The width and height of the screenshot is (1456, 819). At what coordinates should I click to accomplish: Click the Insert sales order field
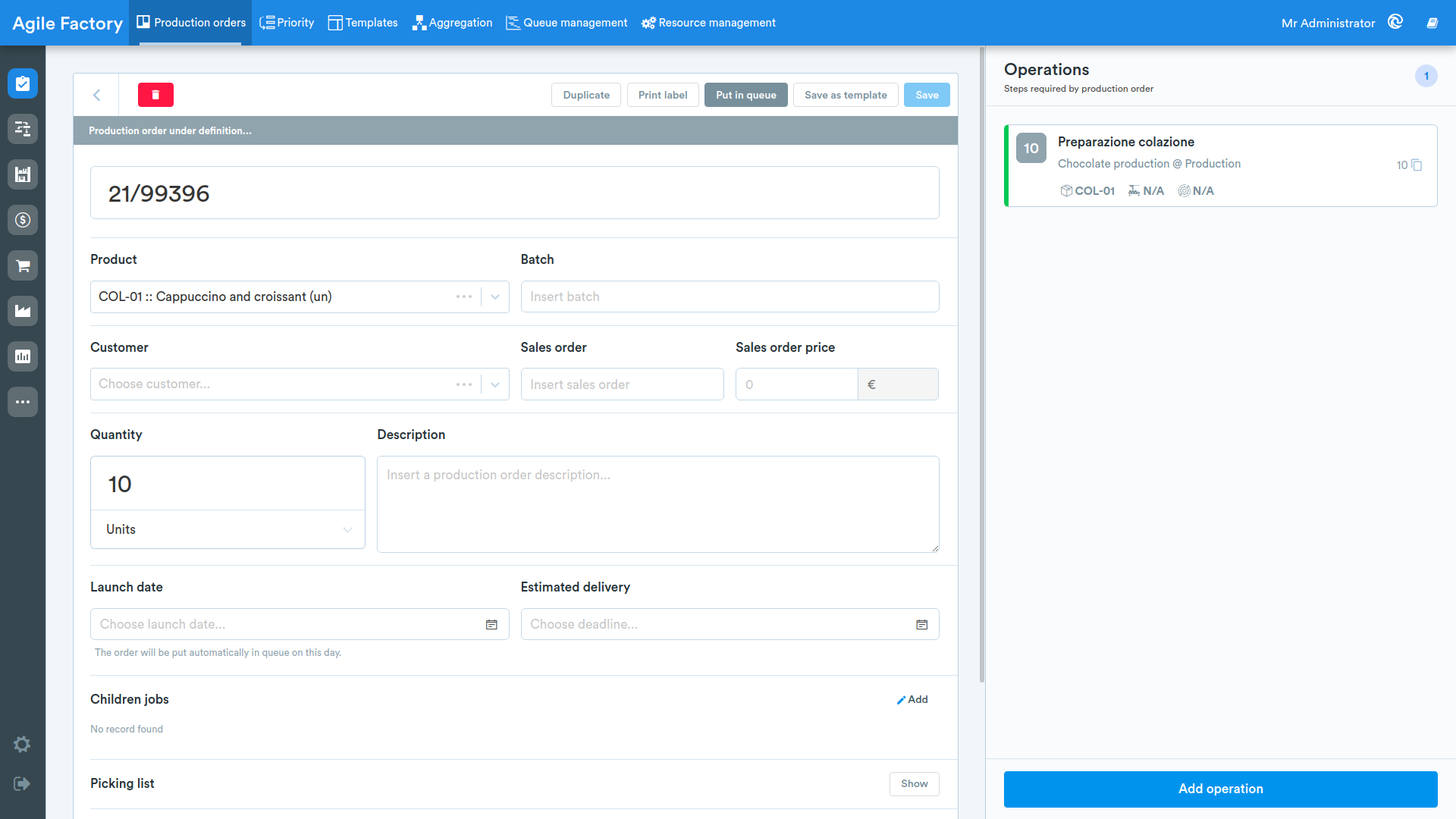tap(622, 384)
